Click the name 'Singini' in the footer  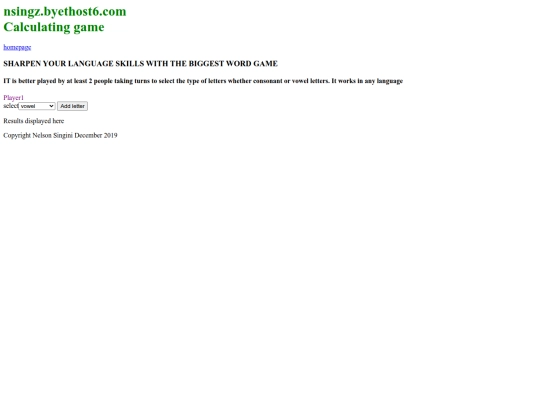click(63, 135)
